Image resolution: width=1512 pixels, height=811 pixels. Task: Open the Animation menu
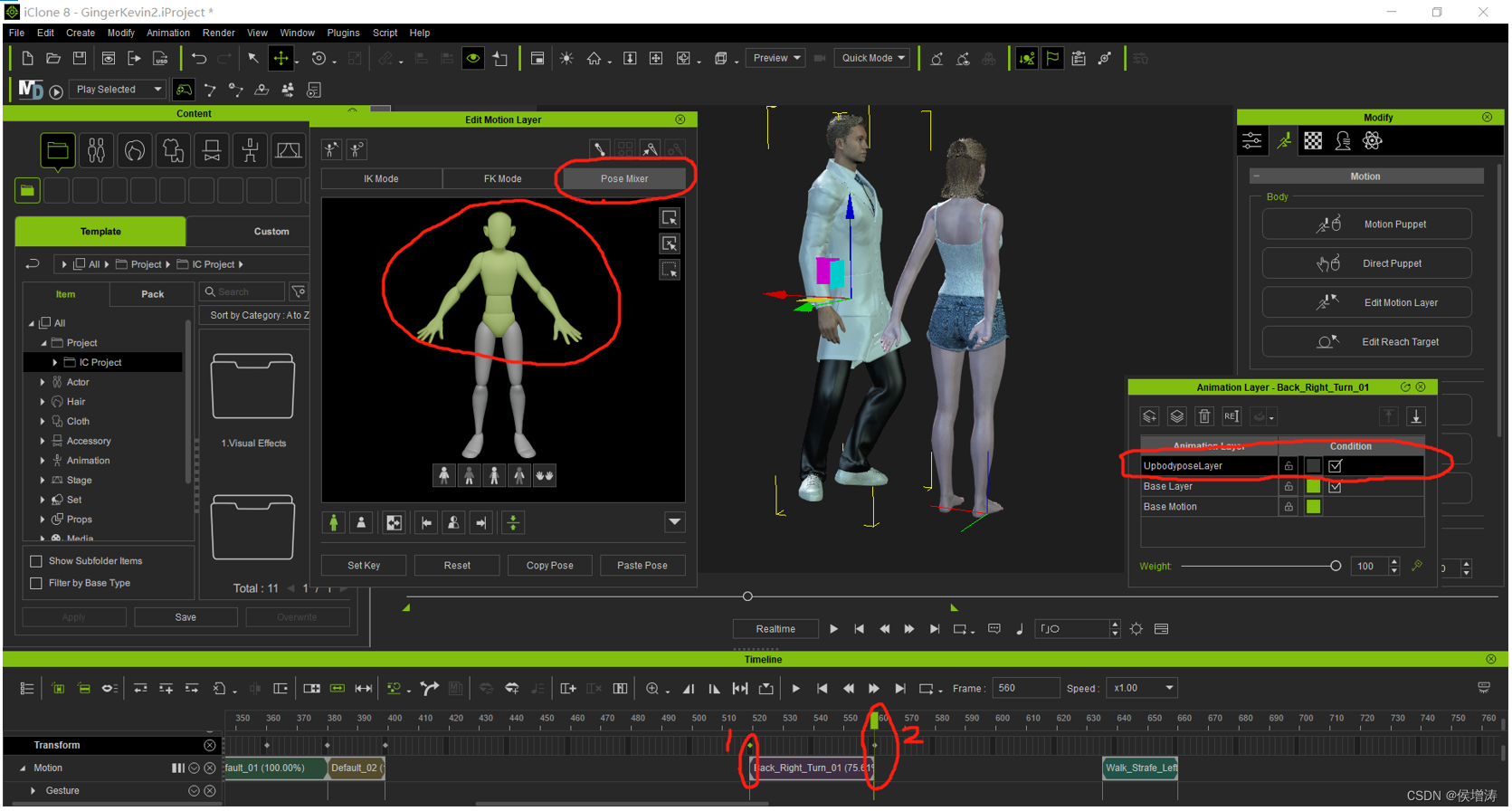coord(168,33)
